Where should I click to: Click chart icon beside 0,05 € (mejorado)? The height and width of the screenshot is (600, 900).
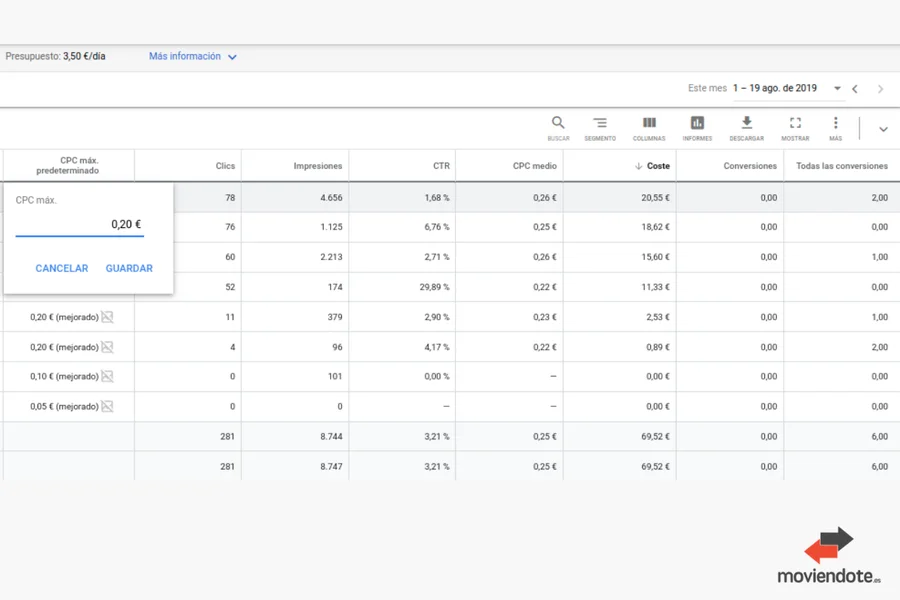(x=107, y=407)
